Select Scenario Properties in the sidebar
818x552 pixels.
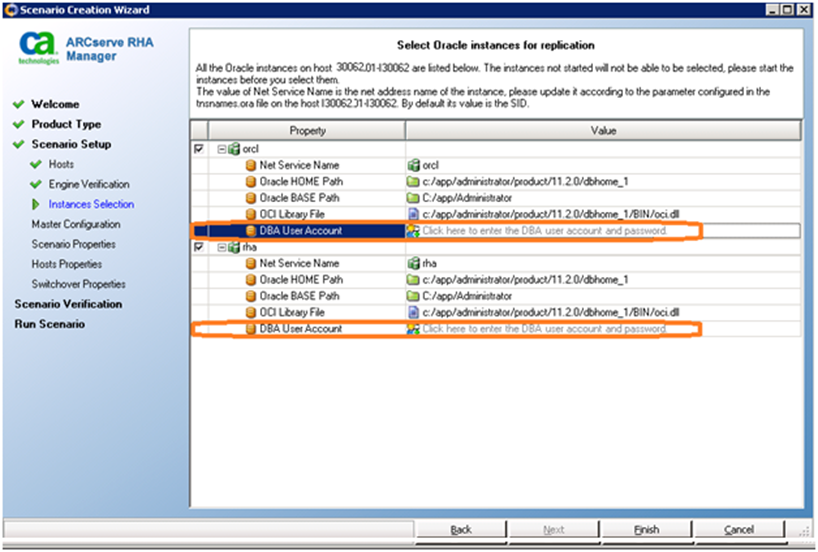click(x=74, y=244)
